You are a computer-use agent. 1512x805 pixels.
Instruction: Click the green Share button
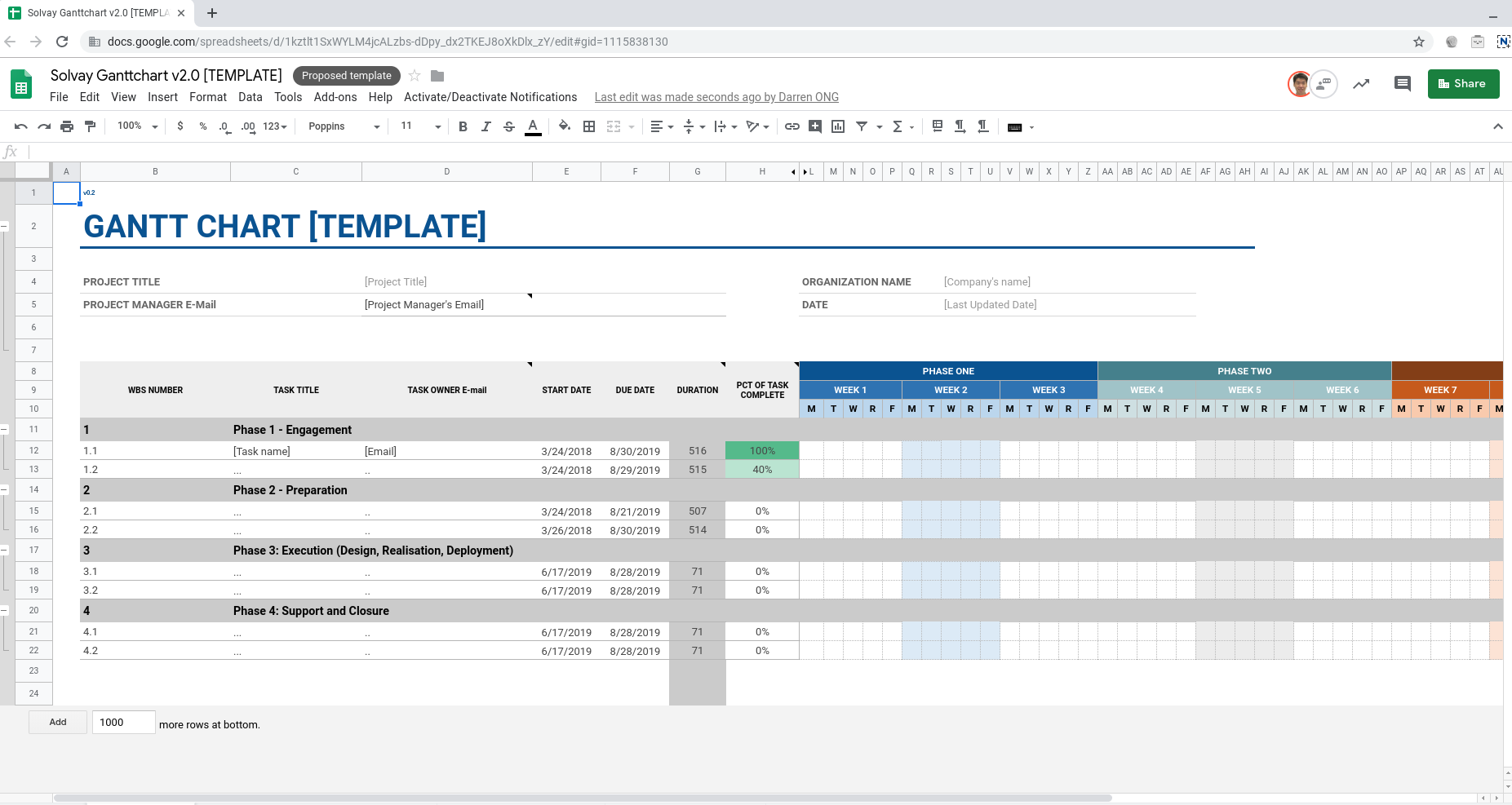coord(1462,83)
